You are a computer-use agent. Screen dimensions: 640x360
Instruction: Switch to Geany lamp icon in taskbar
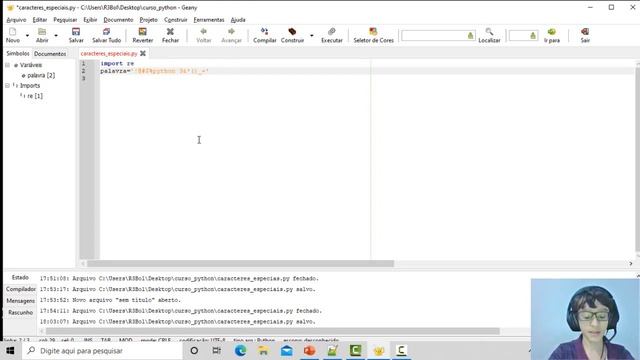tap(379, 351)
